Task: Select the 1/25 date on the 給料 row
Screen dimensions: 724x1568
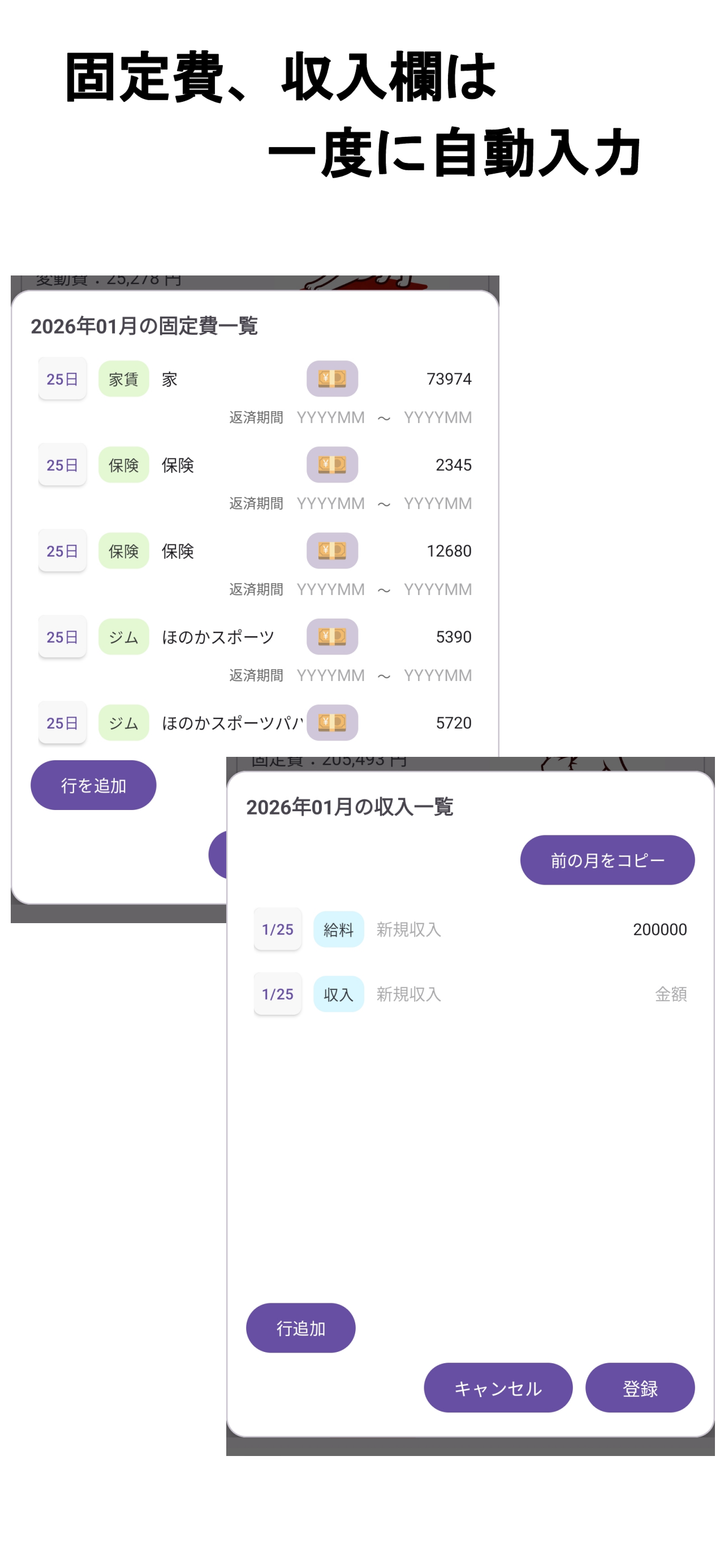Action: coord(278,929)
